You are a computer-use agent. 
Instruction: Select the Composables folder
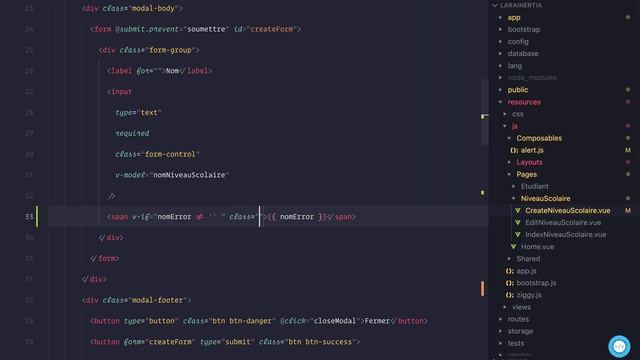539,138
